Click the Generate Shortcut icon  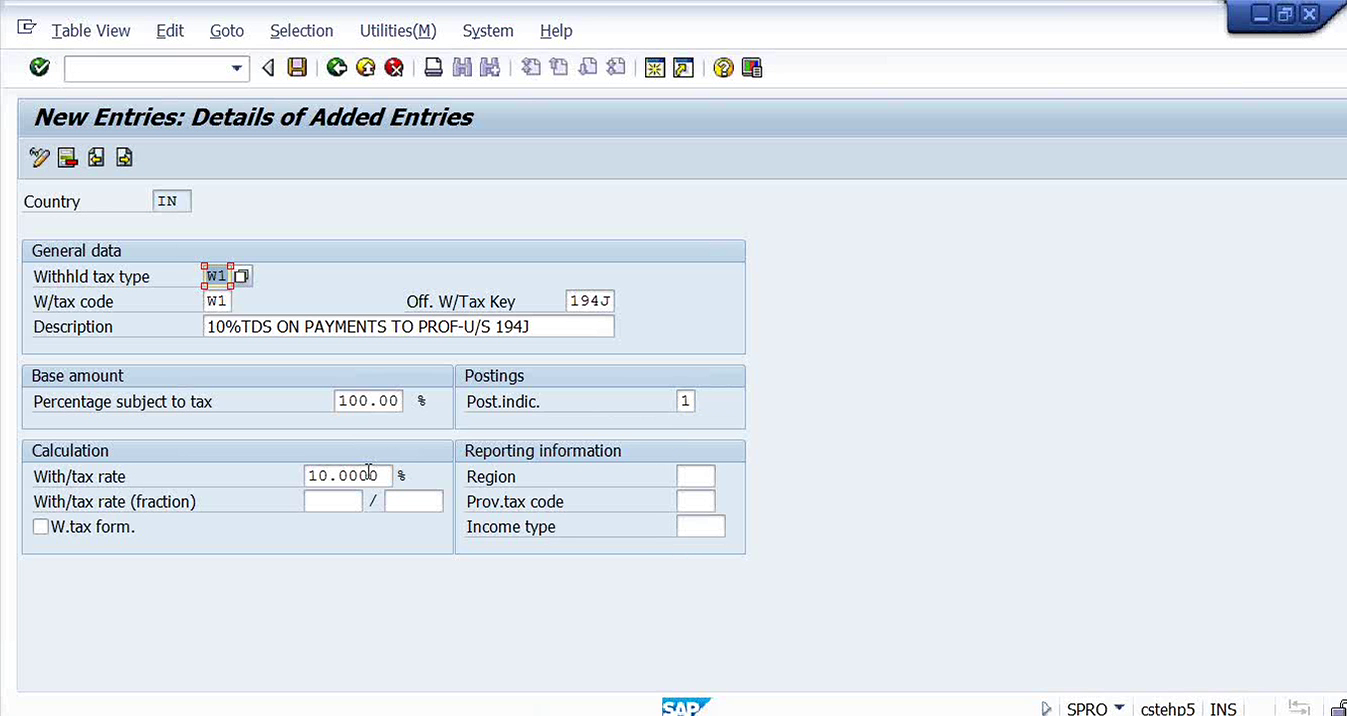[684, 68]
